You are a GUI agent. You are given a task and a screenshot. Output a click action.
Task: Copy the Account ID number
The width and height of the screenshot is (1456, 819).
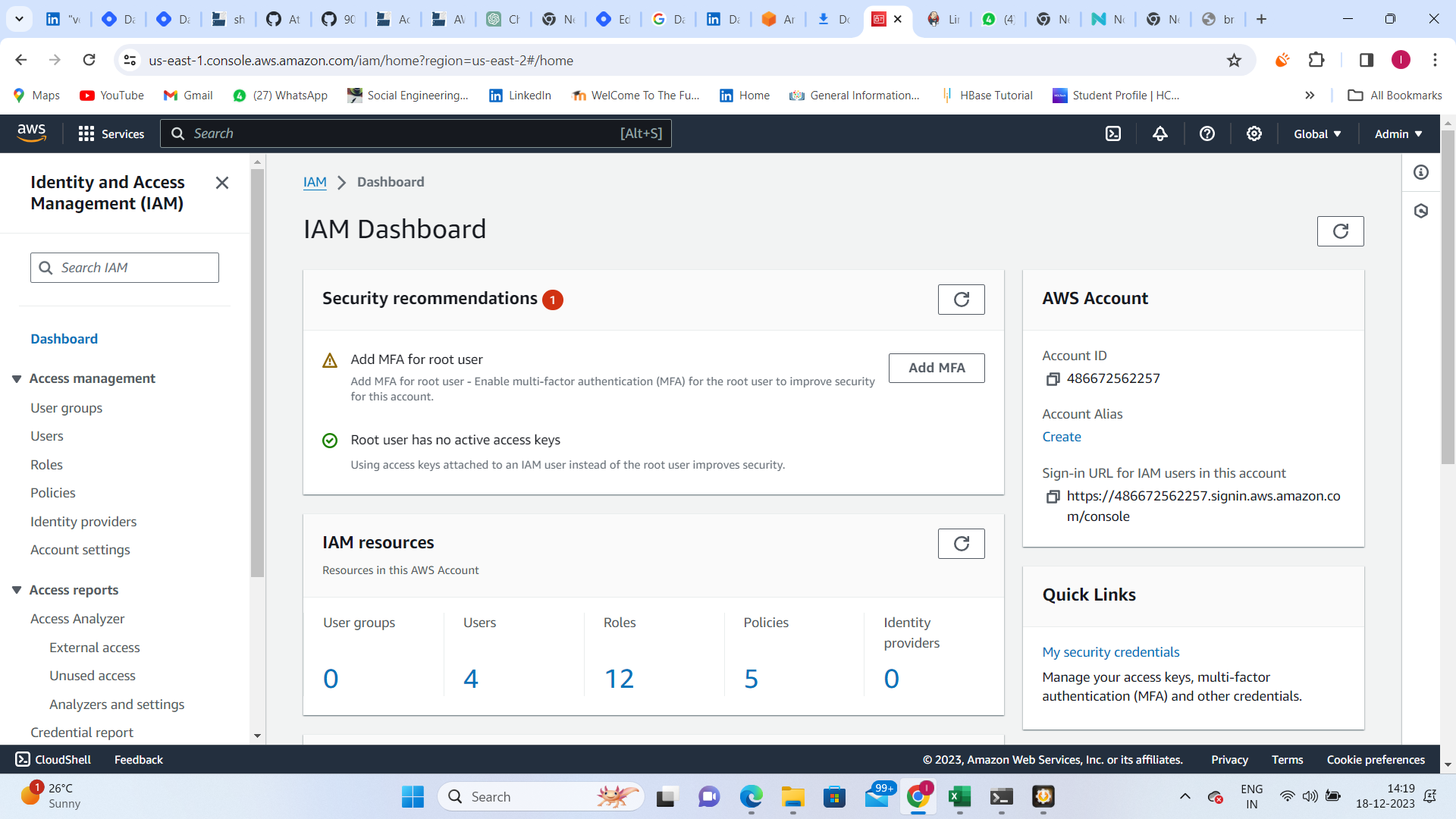(x=1053, y=379)
